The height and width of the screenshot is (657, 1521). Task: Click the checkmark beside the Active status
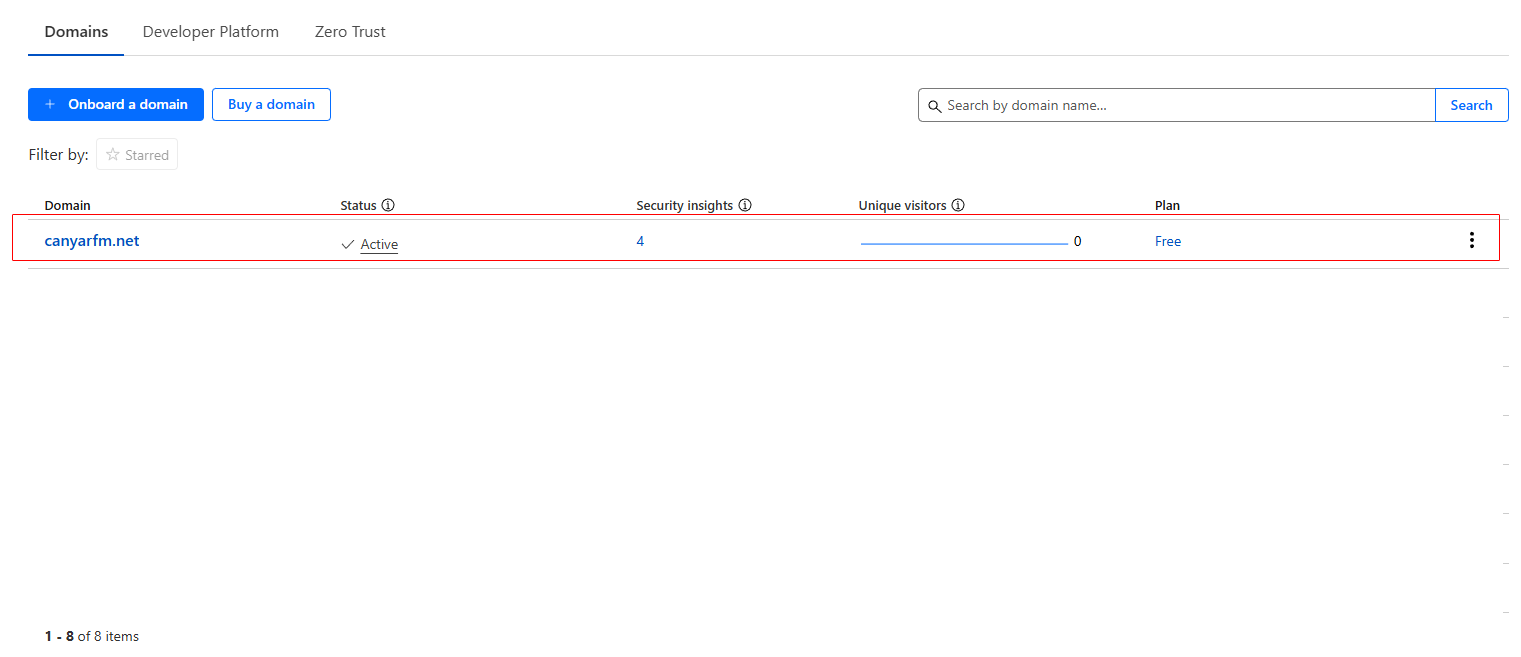coord(347,243)
